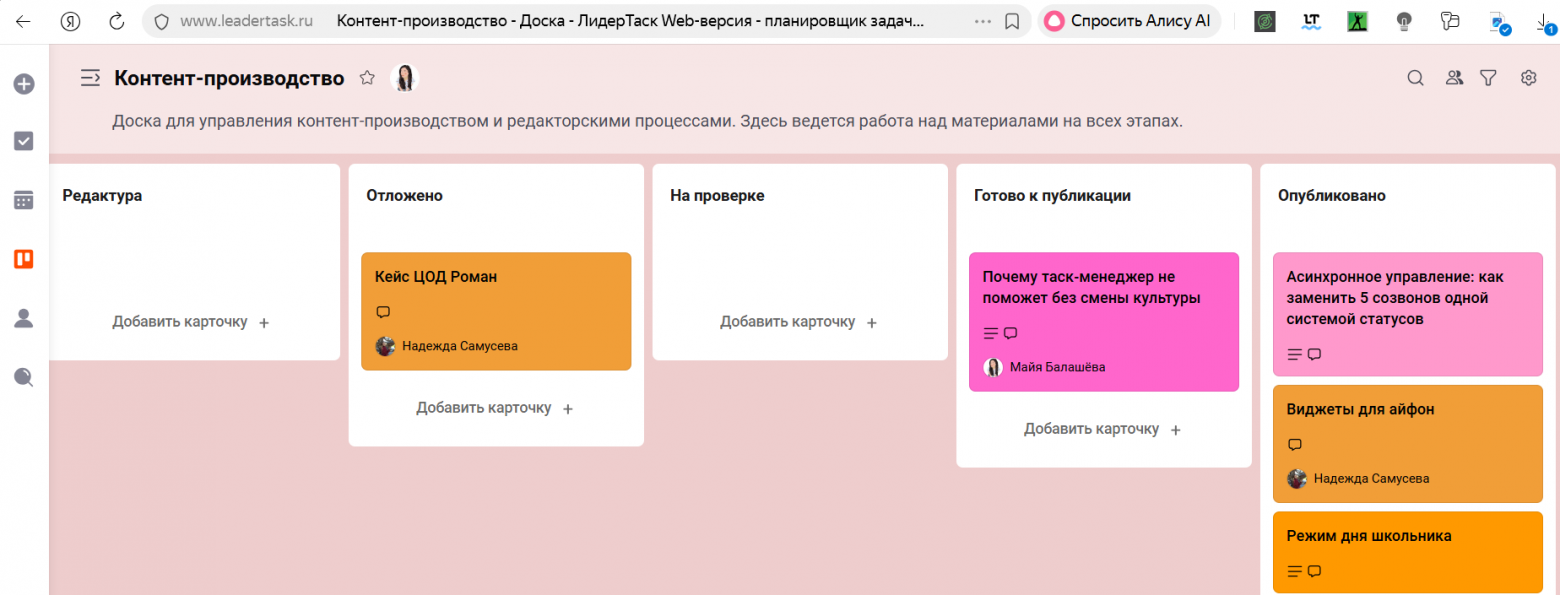
Task: Click the board description beginning Доска для управления
Action: 647,122
